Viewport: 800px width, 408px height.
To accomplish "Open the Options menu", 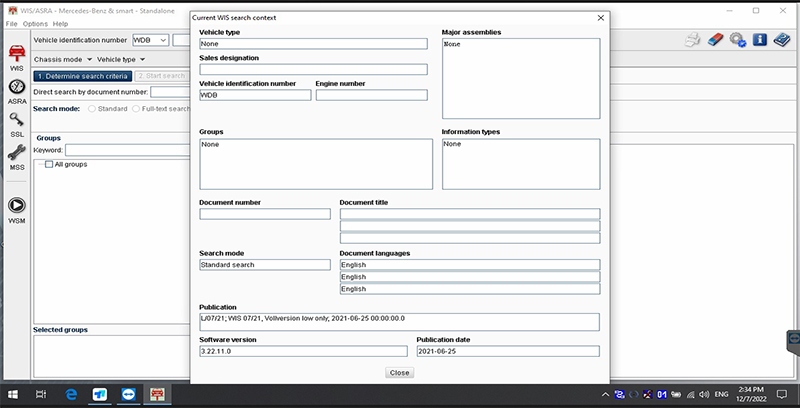I will pyautogui.click(x=35, y=24).
